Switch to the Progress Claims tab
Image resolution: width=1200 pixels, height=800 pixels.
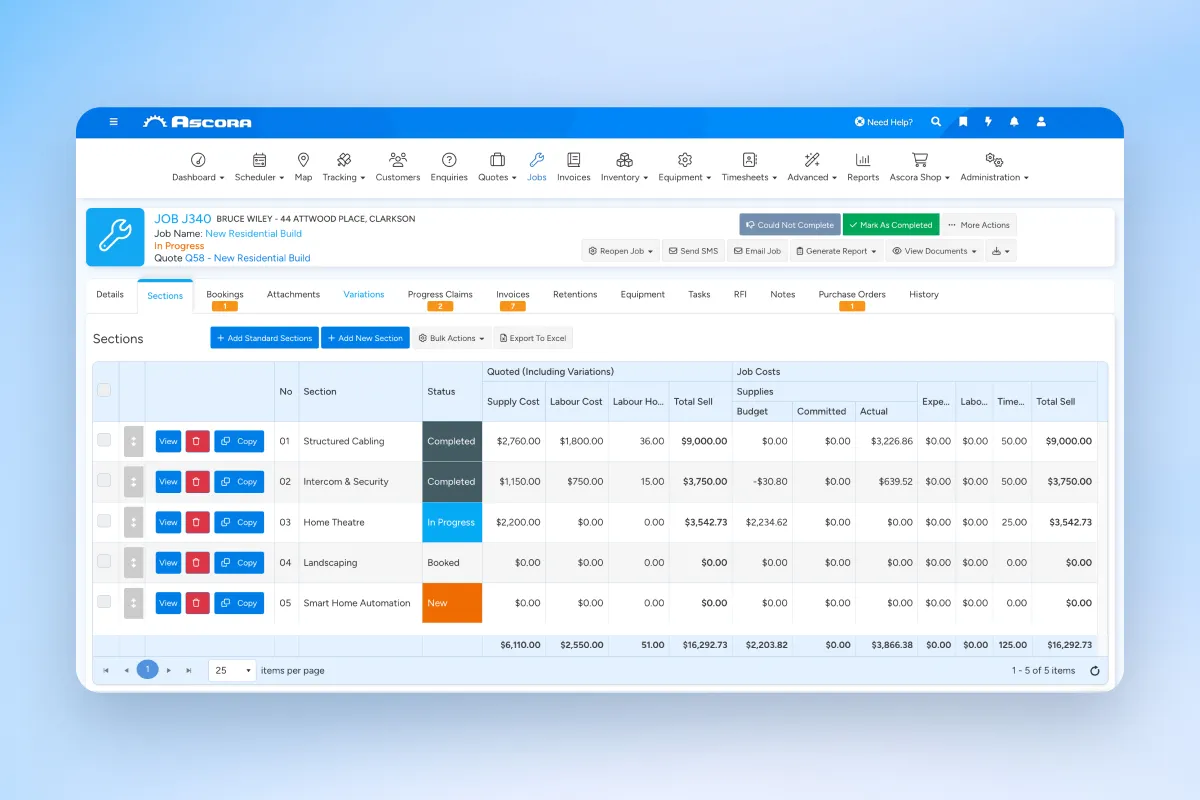click(440, 297)
